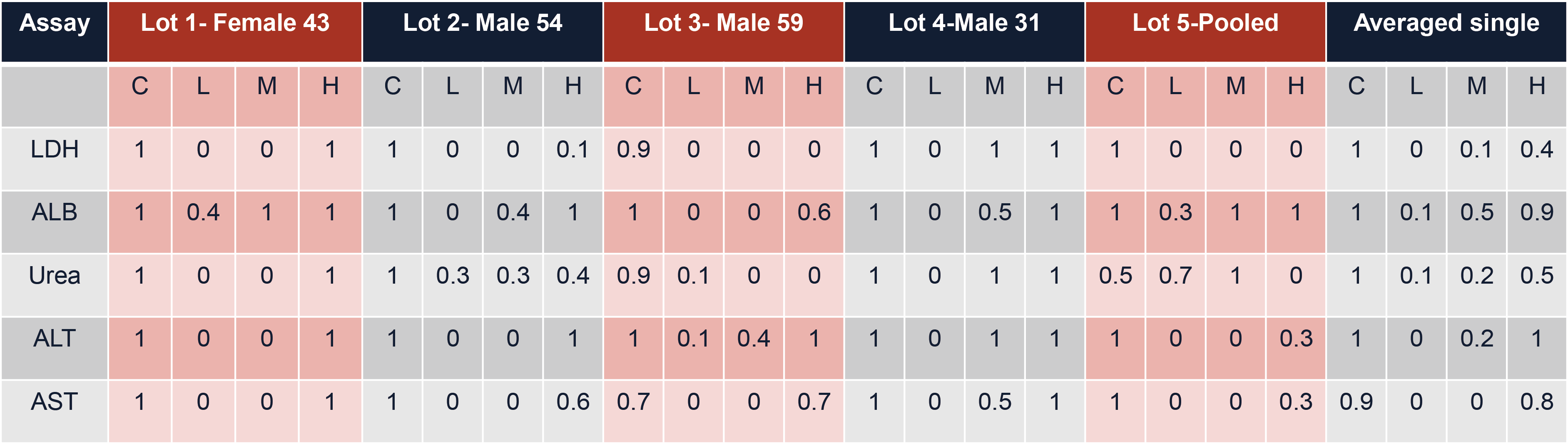Image resolution: width=1568 pixels, height=444 pixels.
Task: Select the ALT 0.4 cell in Lot 3 M
Action: coord(754,339)
